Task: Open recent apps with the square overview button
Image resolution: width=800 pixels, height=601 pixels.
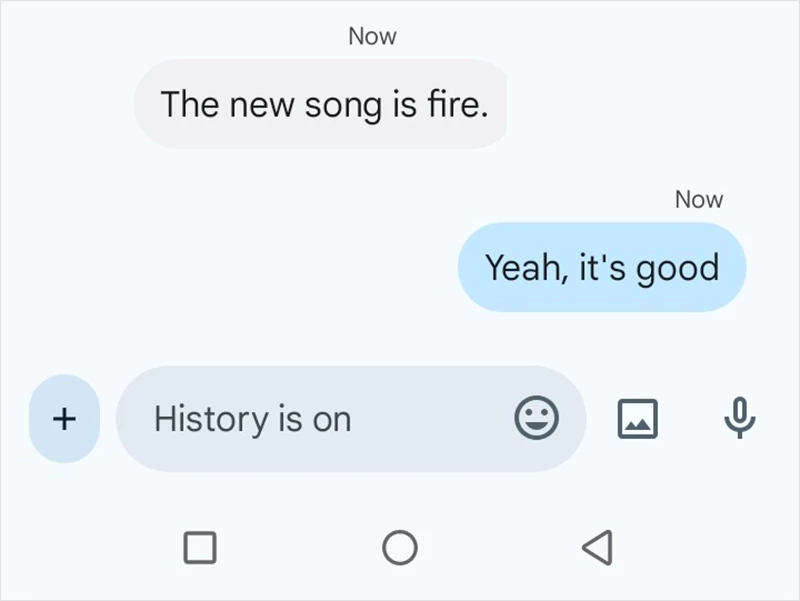Action: [201, 548]
